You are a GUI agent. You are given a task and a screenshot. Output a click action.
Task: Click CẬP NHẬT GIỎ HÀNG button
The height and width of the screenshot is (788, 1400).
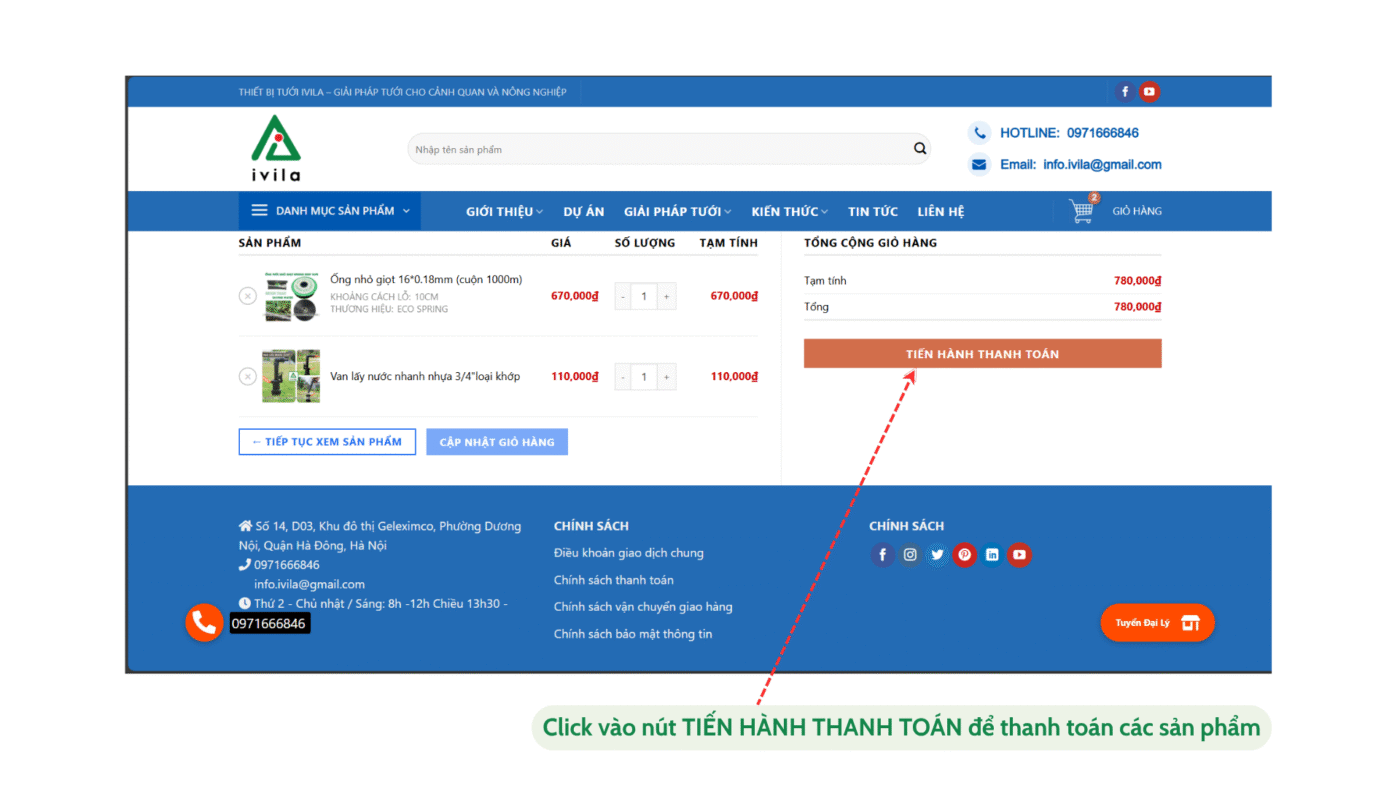click(x=497, y=442)
